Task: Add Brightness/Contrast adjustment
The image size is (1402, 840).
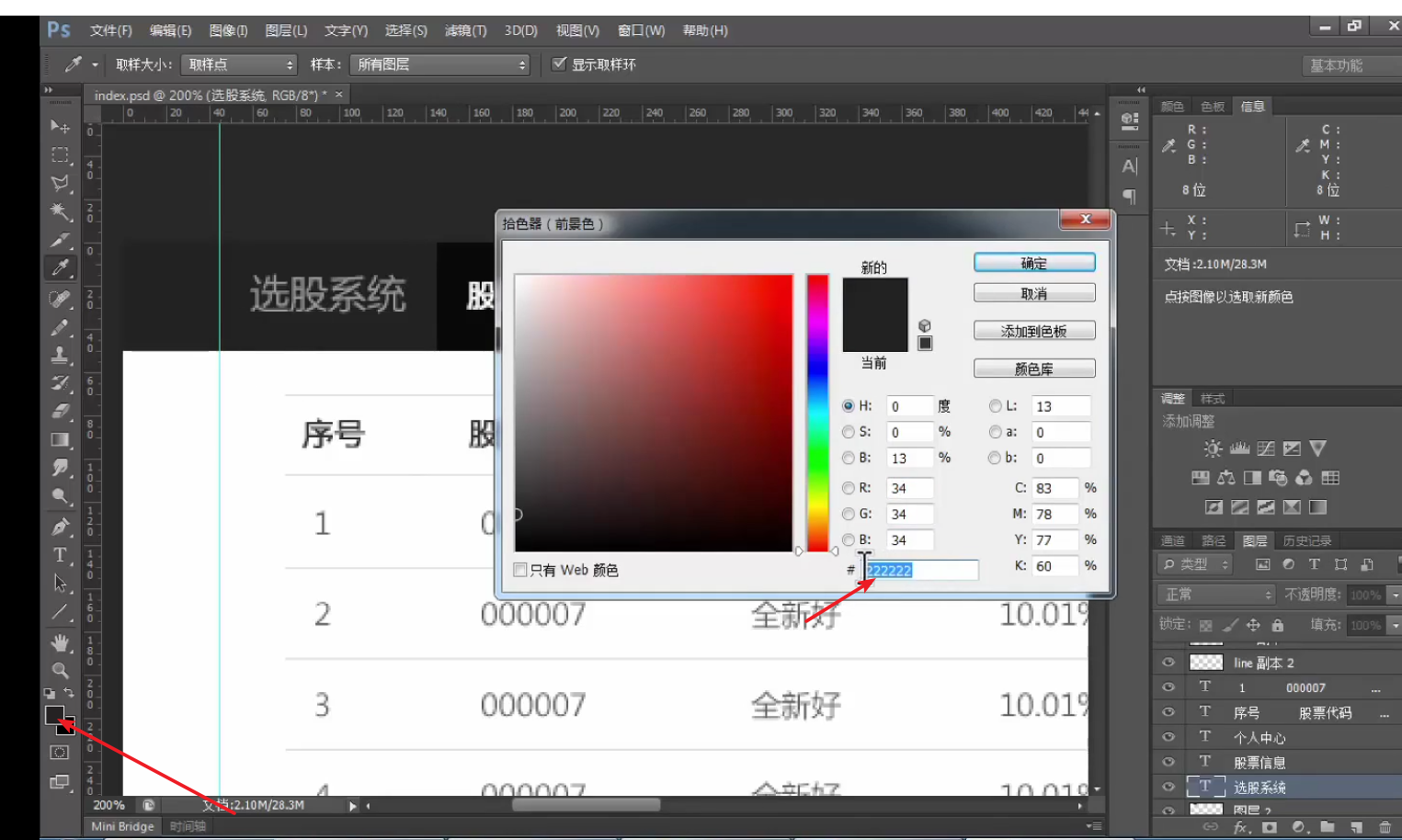Action: point(1214,448)
